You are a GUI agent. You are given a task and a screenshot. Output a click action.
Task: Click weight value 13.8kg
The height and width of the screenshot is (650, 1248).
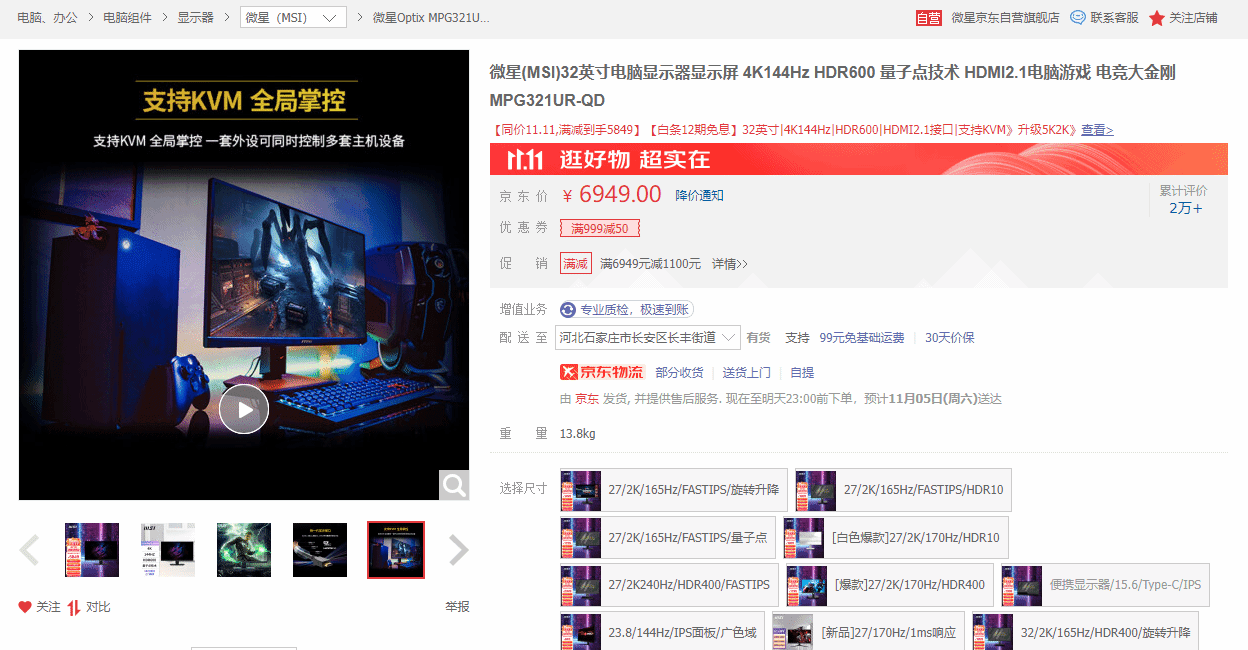(x=578, y=434)
